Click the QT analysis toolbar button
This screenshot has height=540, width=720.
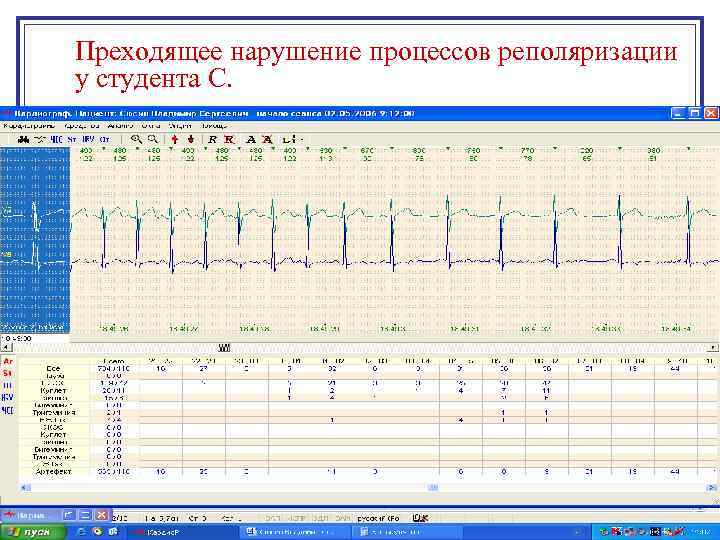(x=105, y=140)
